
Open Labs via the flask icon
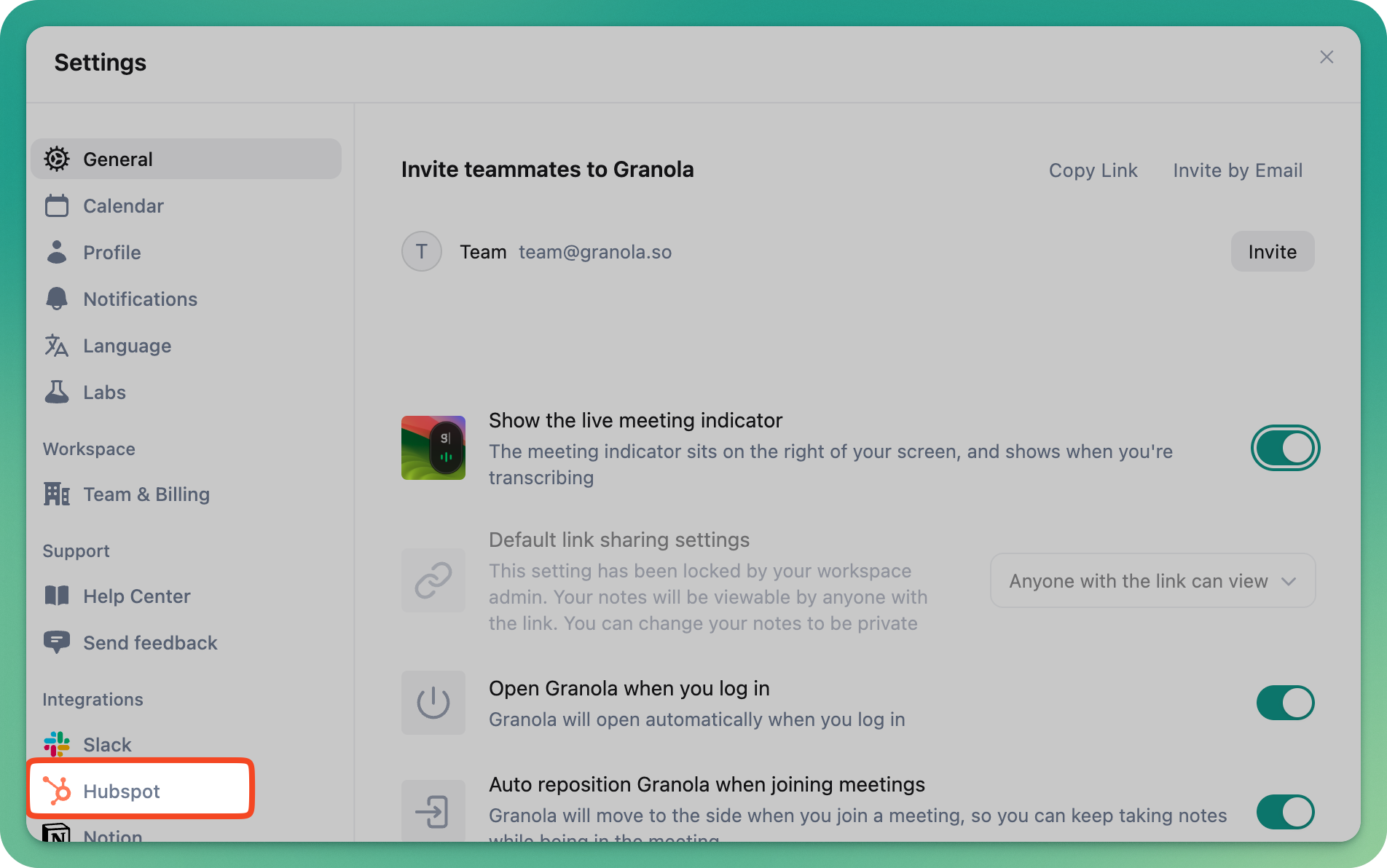click(x=57, y=392)
